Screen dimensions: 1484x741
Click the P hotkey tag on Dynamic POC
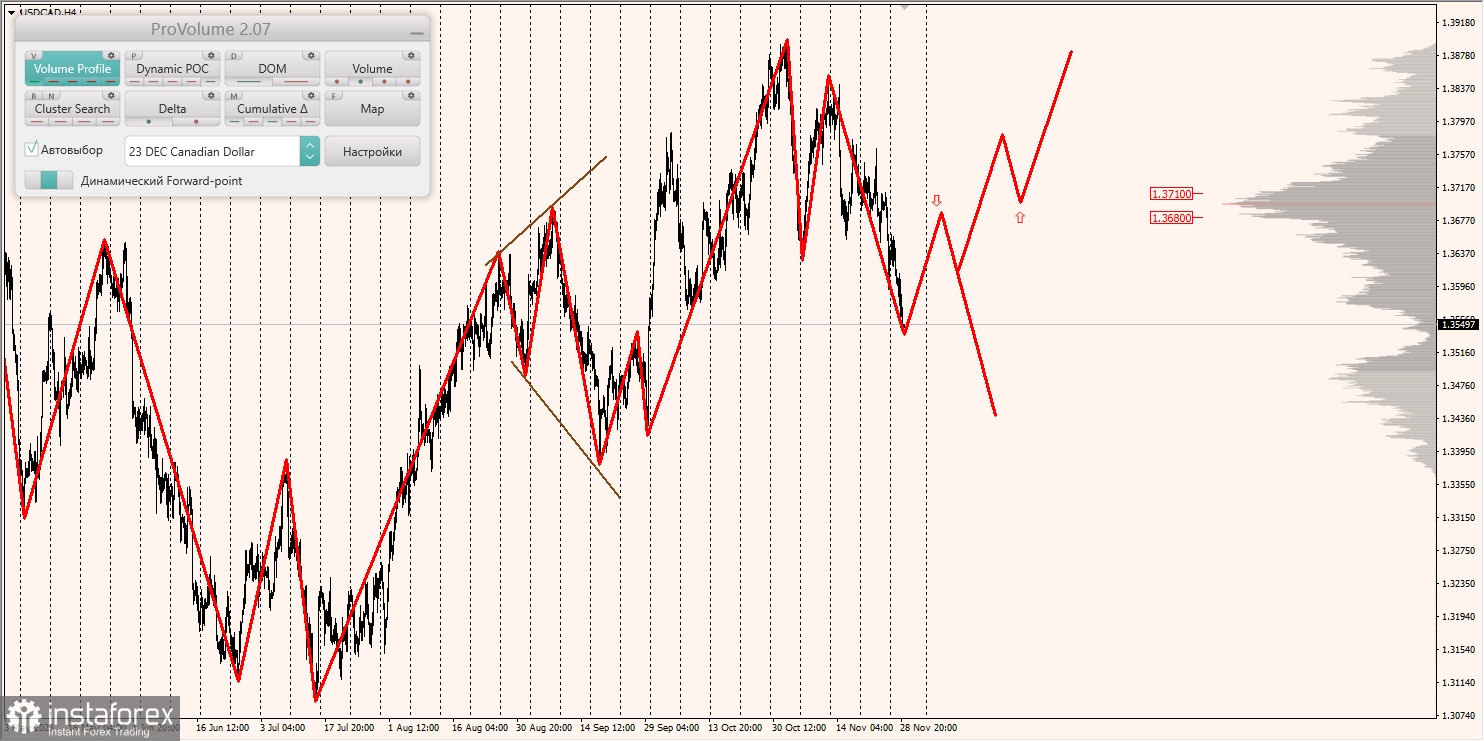coord(135,56)
